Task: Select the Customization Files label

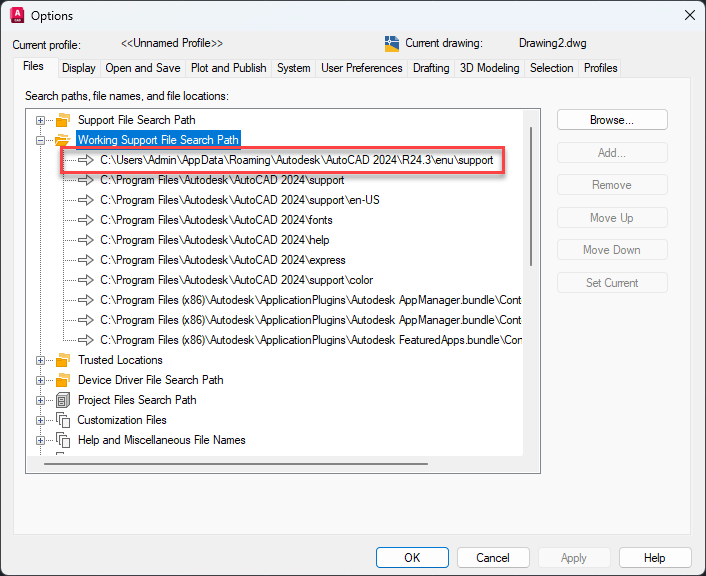Action: [x=122, y=420]
